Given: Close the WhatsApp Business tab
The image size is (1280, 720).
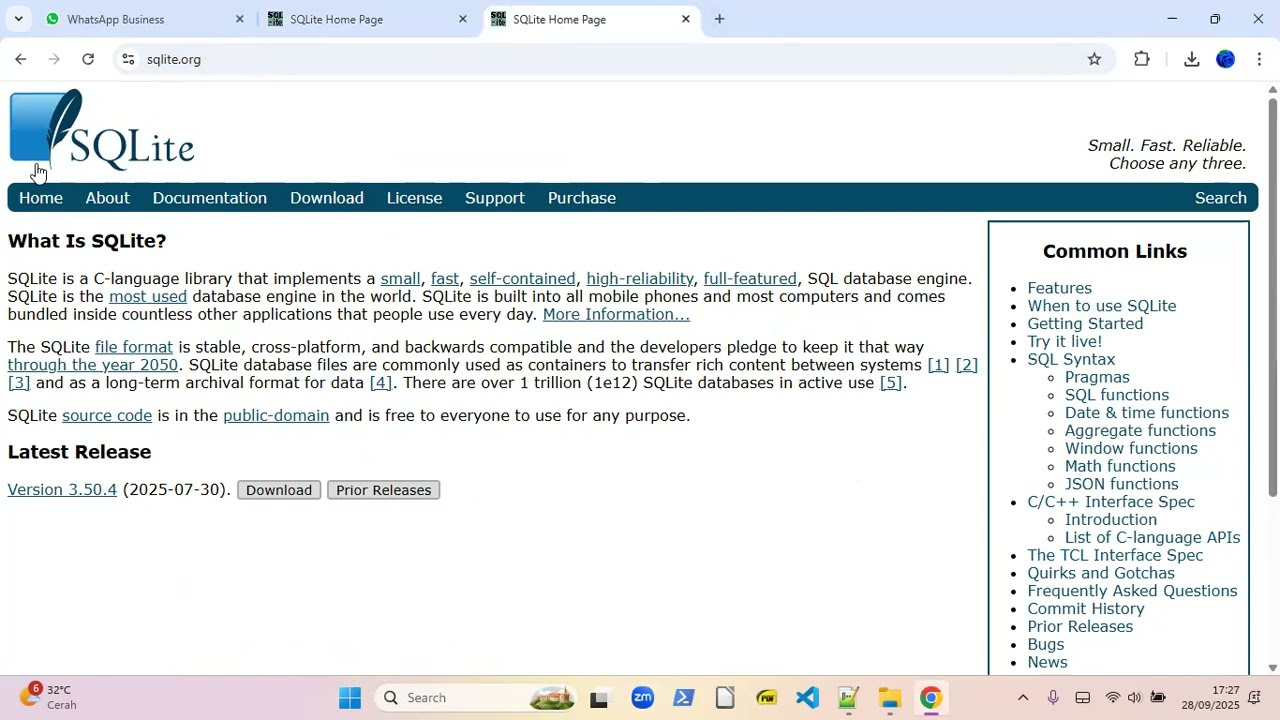Looking at the screenshot, I should point(239,19).
